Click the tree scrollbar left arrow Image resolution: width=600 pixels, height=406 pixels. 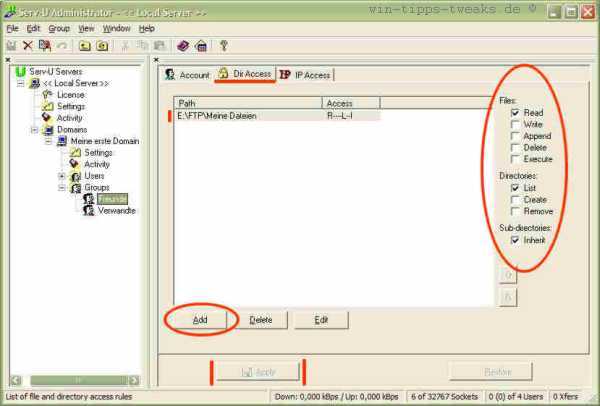pos(15,380)
